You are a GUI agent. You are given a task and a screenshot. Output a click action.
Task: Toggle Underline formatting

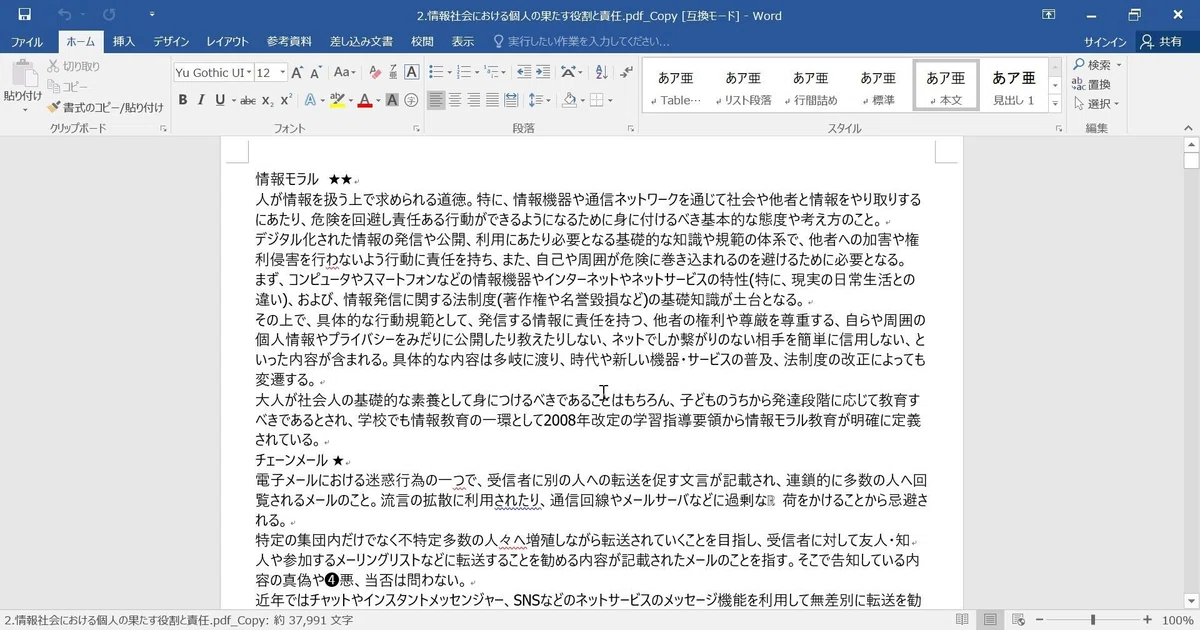tap(220, 100)
